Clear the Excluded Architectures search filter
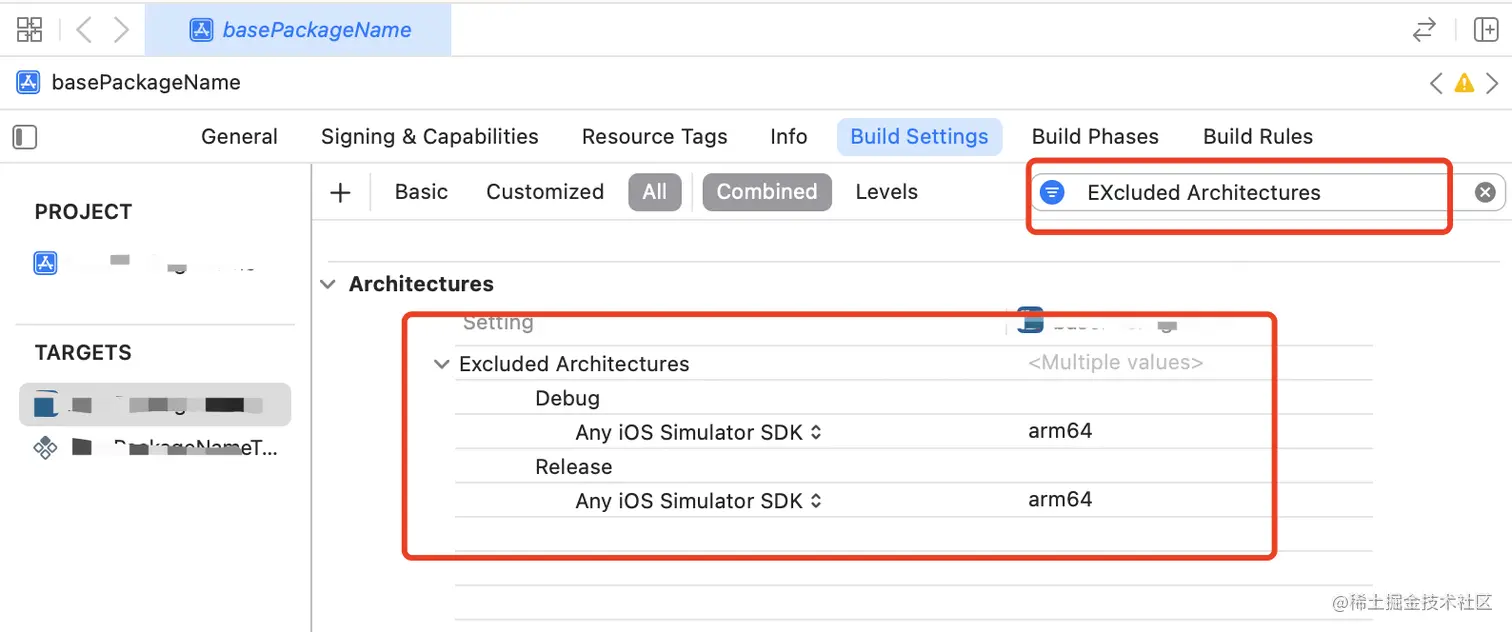The image size is (1512, 632). pyautogui.click(x=1485, y=192)
